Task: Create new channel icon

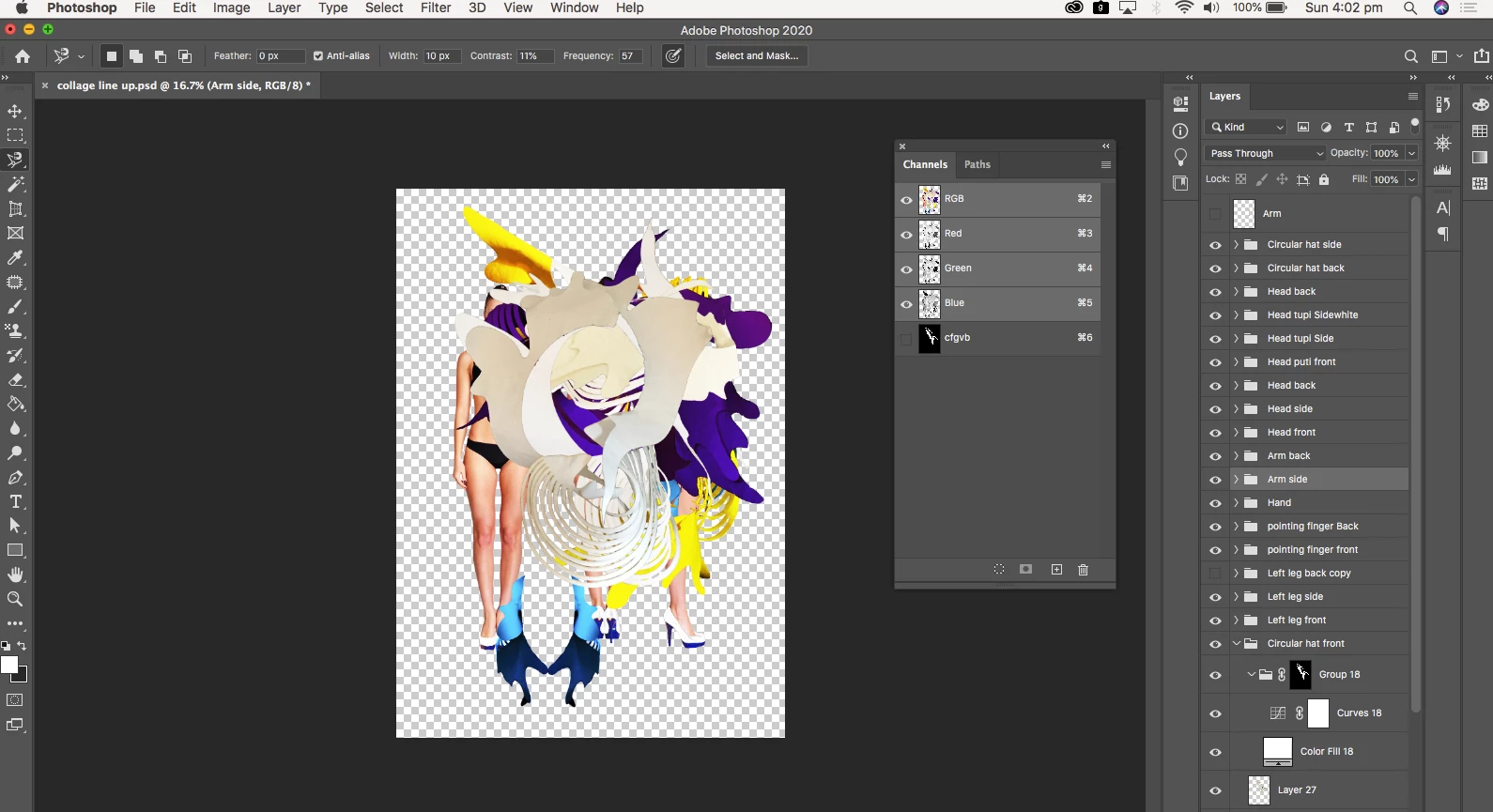Action: coord(1056,570)
